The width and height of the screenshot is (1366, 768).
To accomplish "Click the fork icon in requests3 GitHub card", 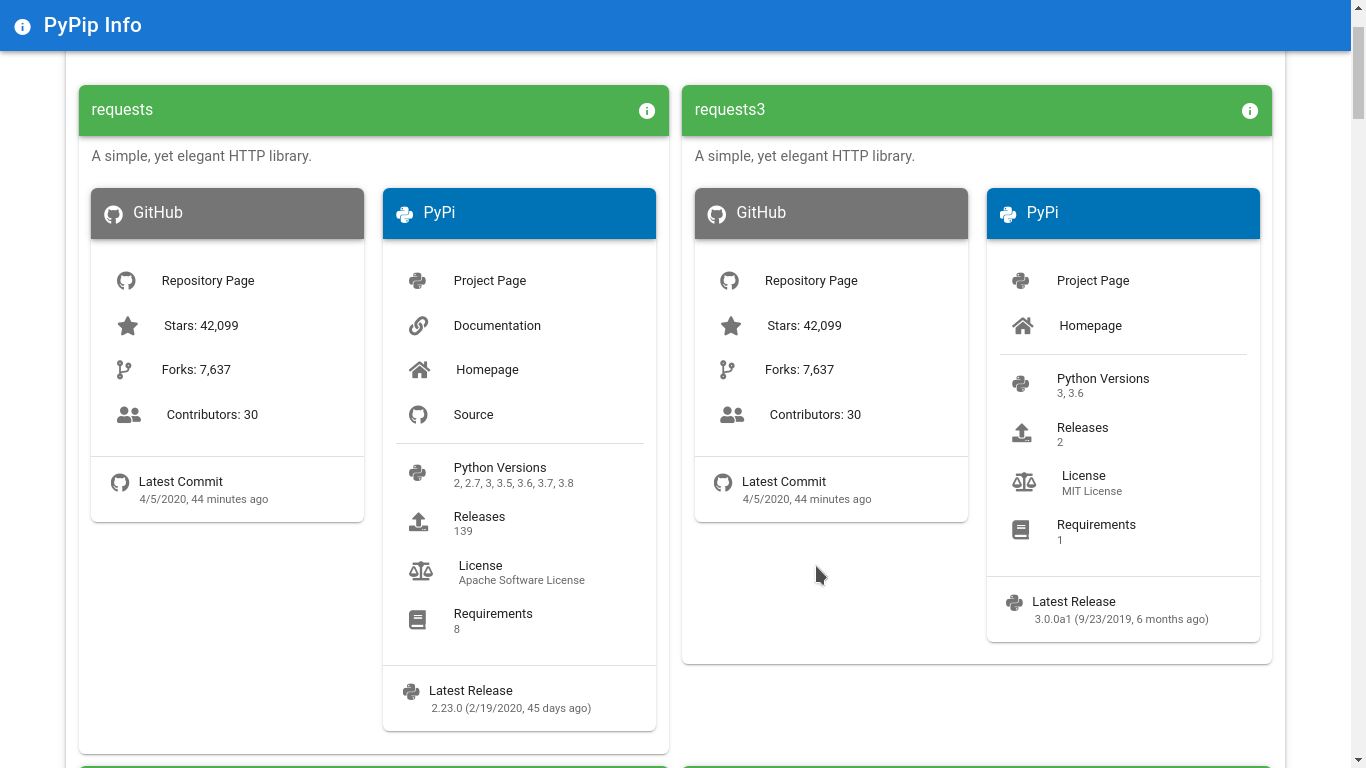I will [727, 370].
